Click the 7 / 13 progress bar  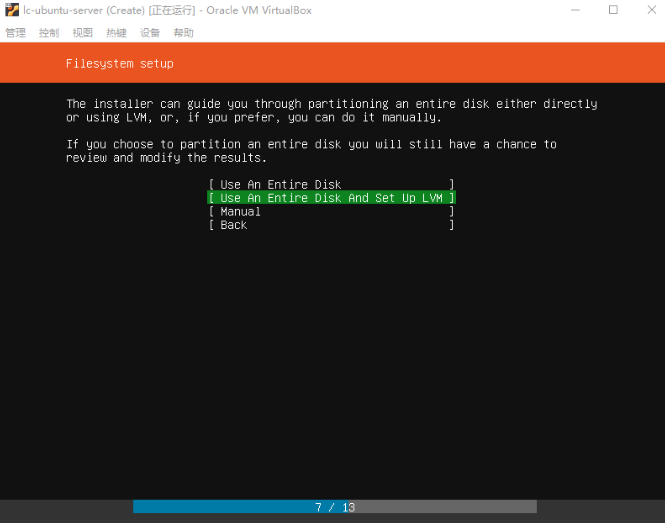[335, 506]
